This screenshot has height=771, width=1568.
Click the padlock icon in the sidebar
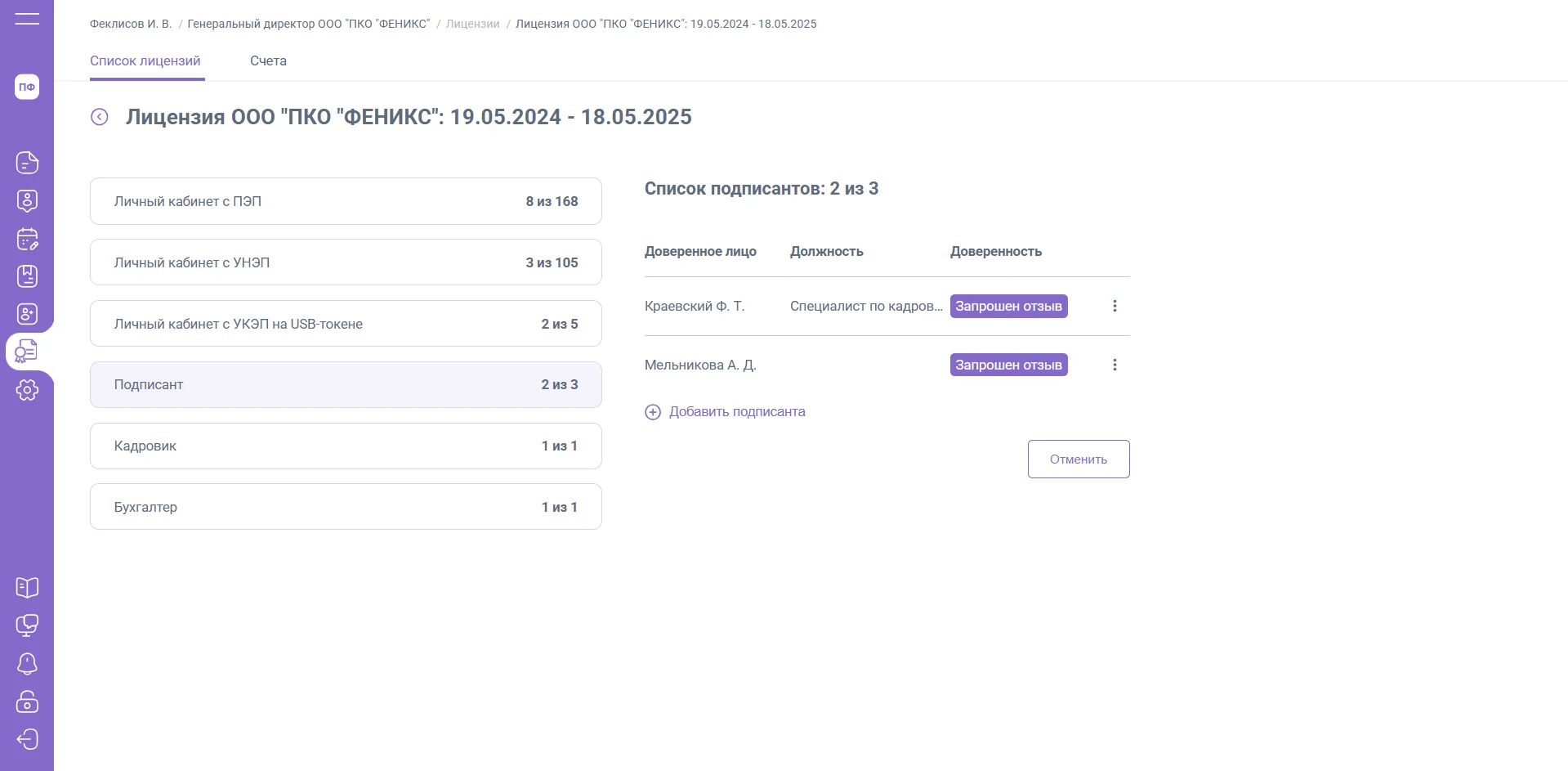[27, 702]
